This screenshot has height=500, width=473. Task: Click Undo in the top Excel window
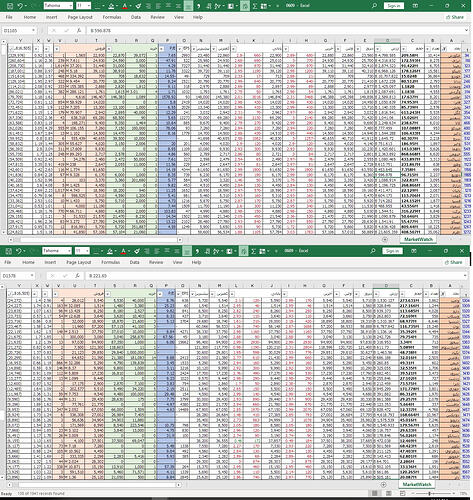pos(20,6)
